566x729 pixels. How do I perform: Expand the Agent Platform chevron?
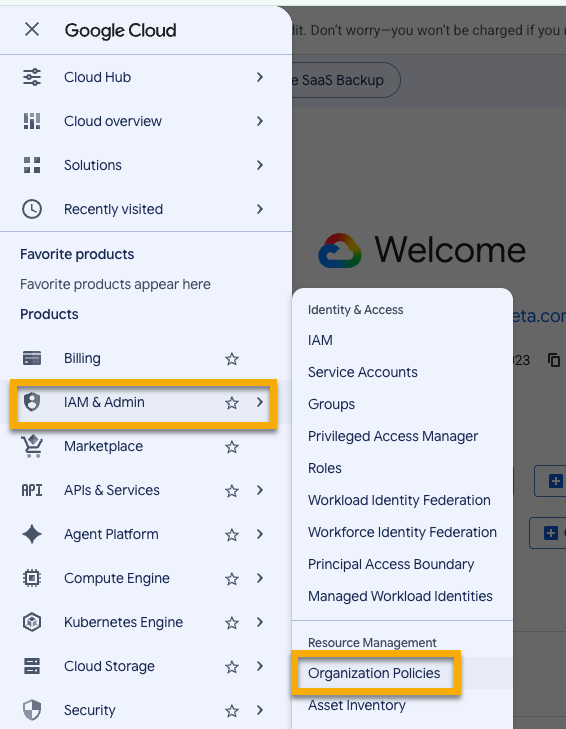click(x=260, y=534)
